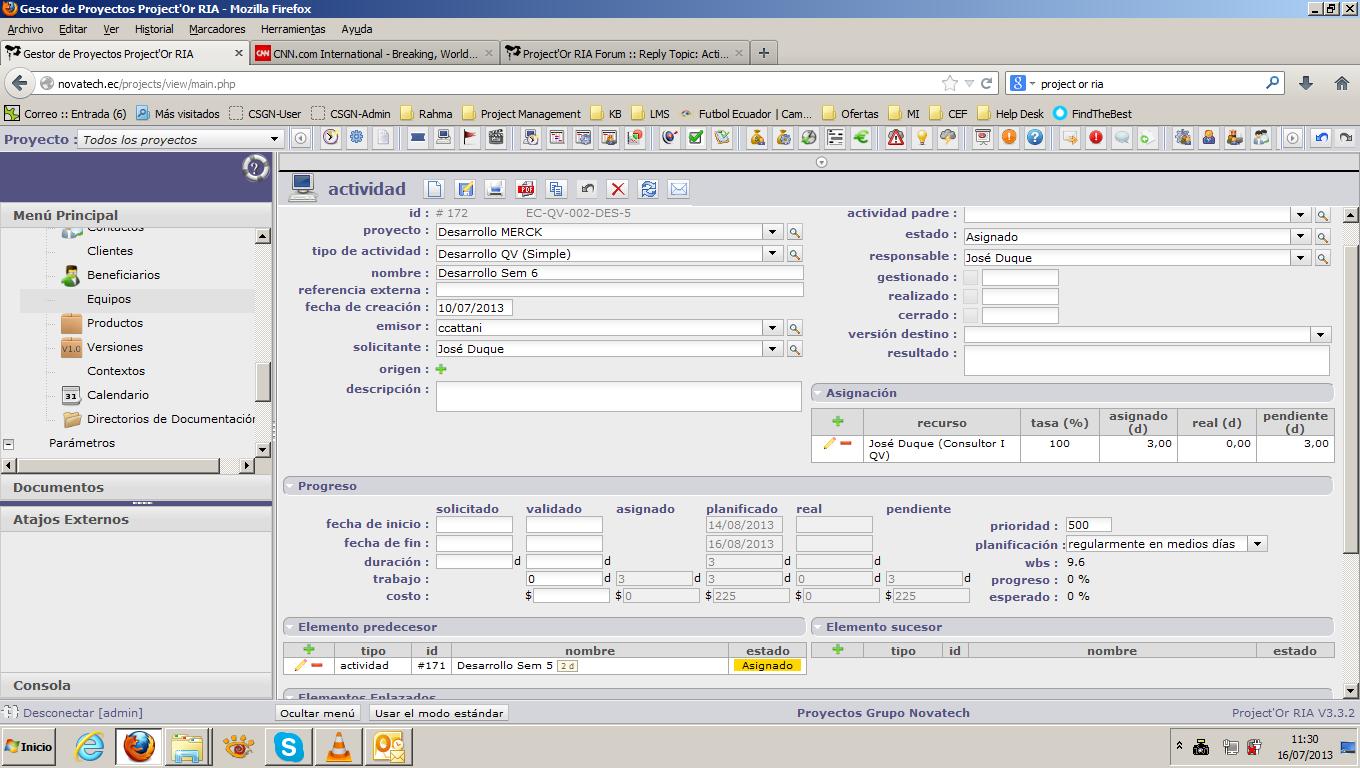Open the tipo de actividad dropdown
This screenshot has height=768, width=1360.
point(772,254)
